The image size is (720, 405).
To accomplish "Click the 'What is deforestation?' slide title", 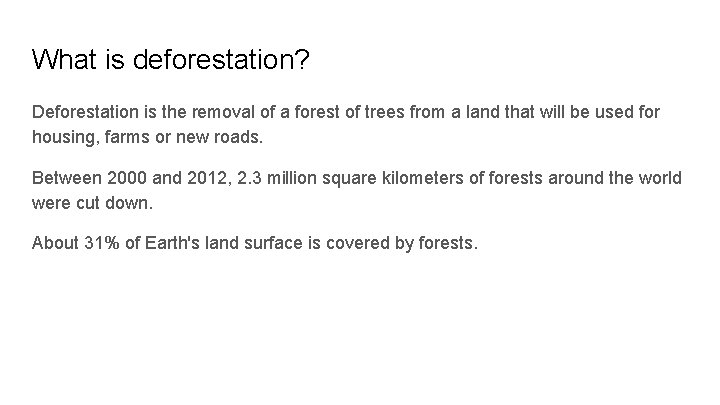I will (x=171, y=60).
